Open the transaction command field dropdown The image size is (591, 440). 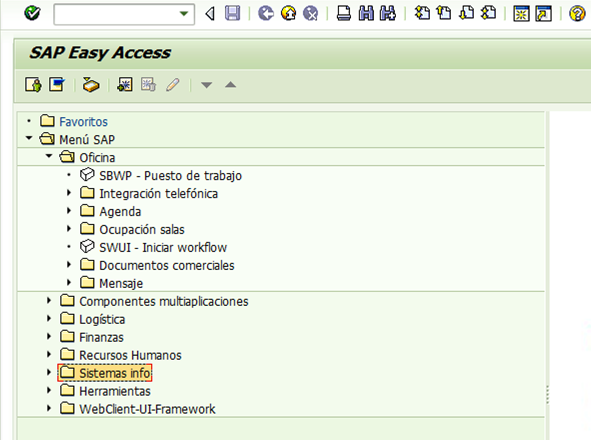184,14
